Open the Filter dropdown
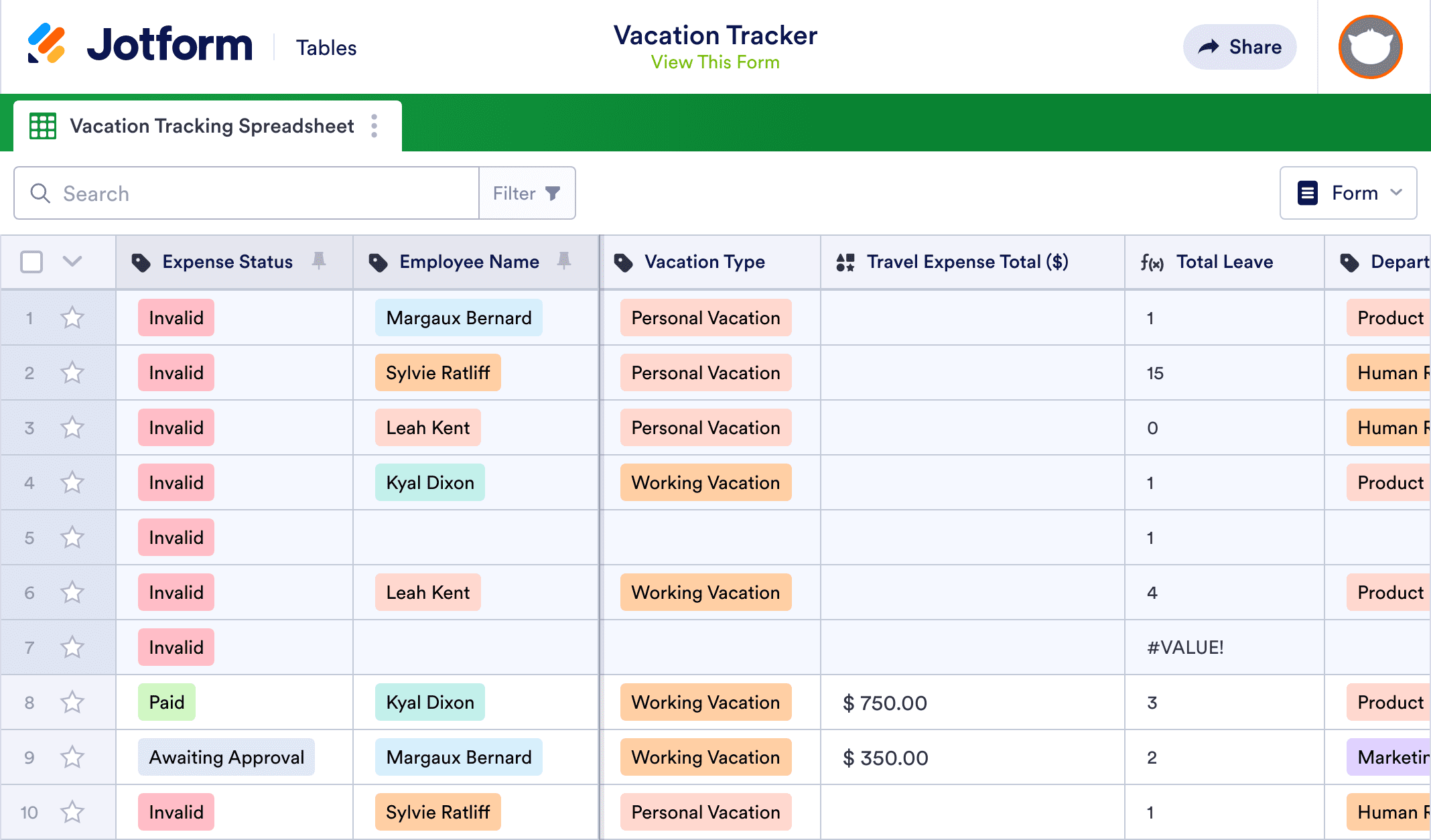This screenshot has height=840, width=1431. pyautogui.click(x=527, y=193)
